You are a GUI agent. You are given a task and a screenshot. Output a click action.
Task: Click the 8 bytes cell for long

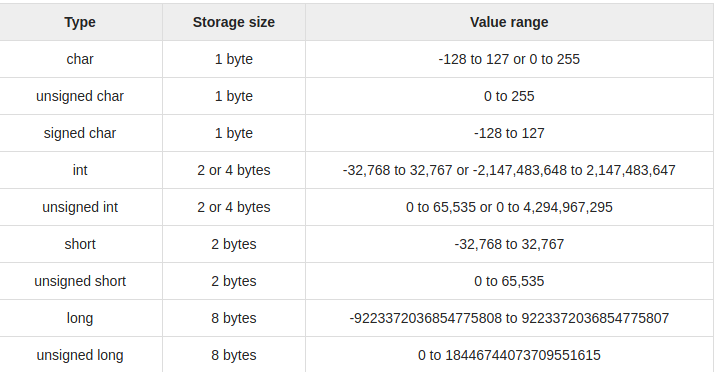click(234, 318)
